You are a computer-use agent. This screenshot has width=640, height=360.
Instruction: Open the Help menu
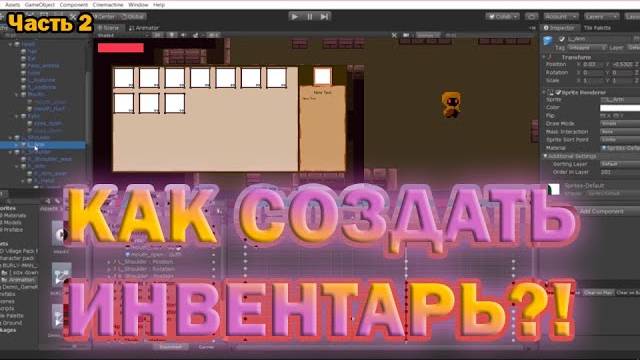[159, 5]
